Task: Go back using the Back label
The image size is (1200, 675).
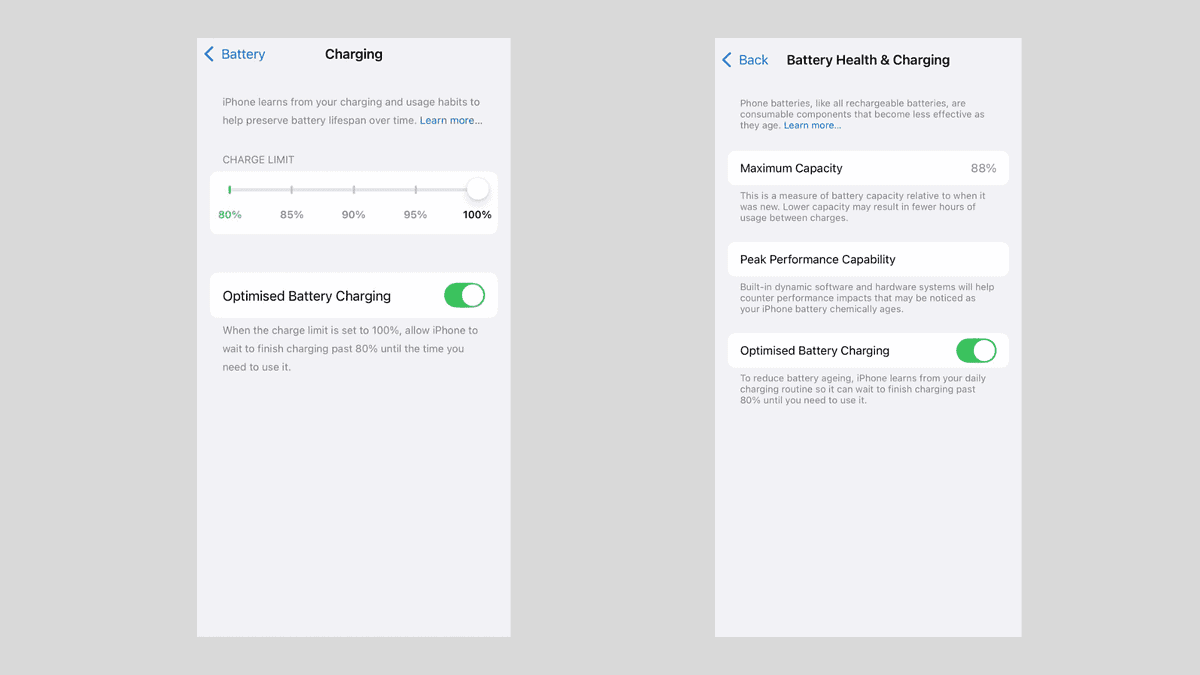Action: pos(752,60)
